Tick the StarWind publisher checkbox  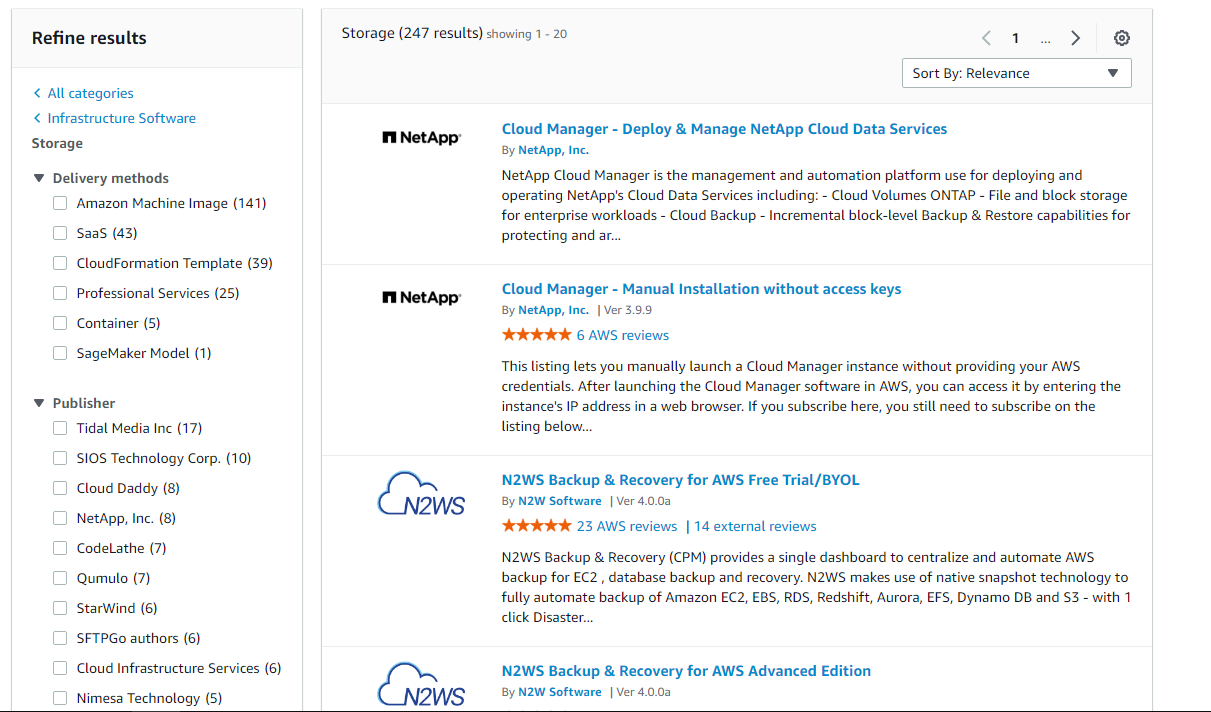coord(60,608)
